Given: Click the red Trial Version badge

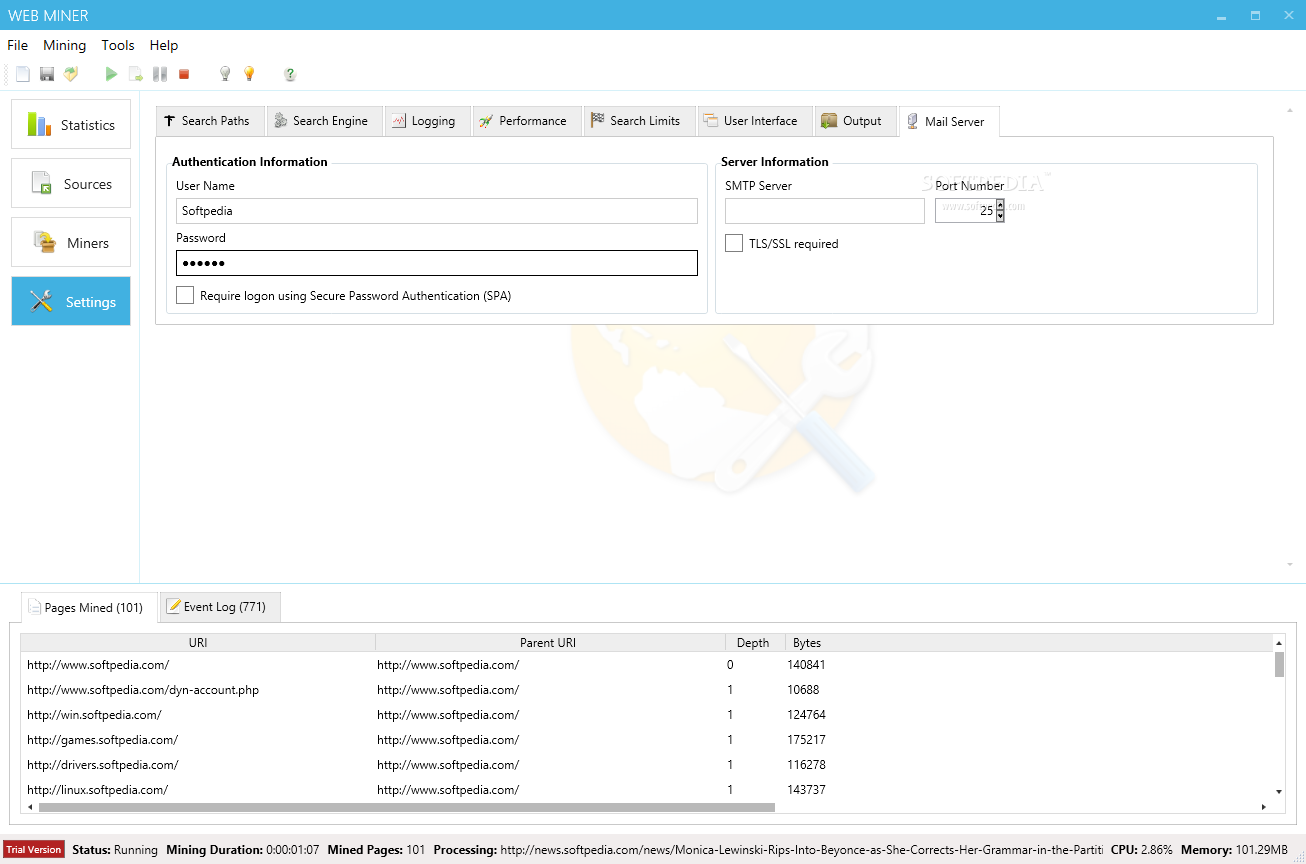Looking at the screenshot, I should (34, 850).
